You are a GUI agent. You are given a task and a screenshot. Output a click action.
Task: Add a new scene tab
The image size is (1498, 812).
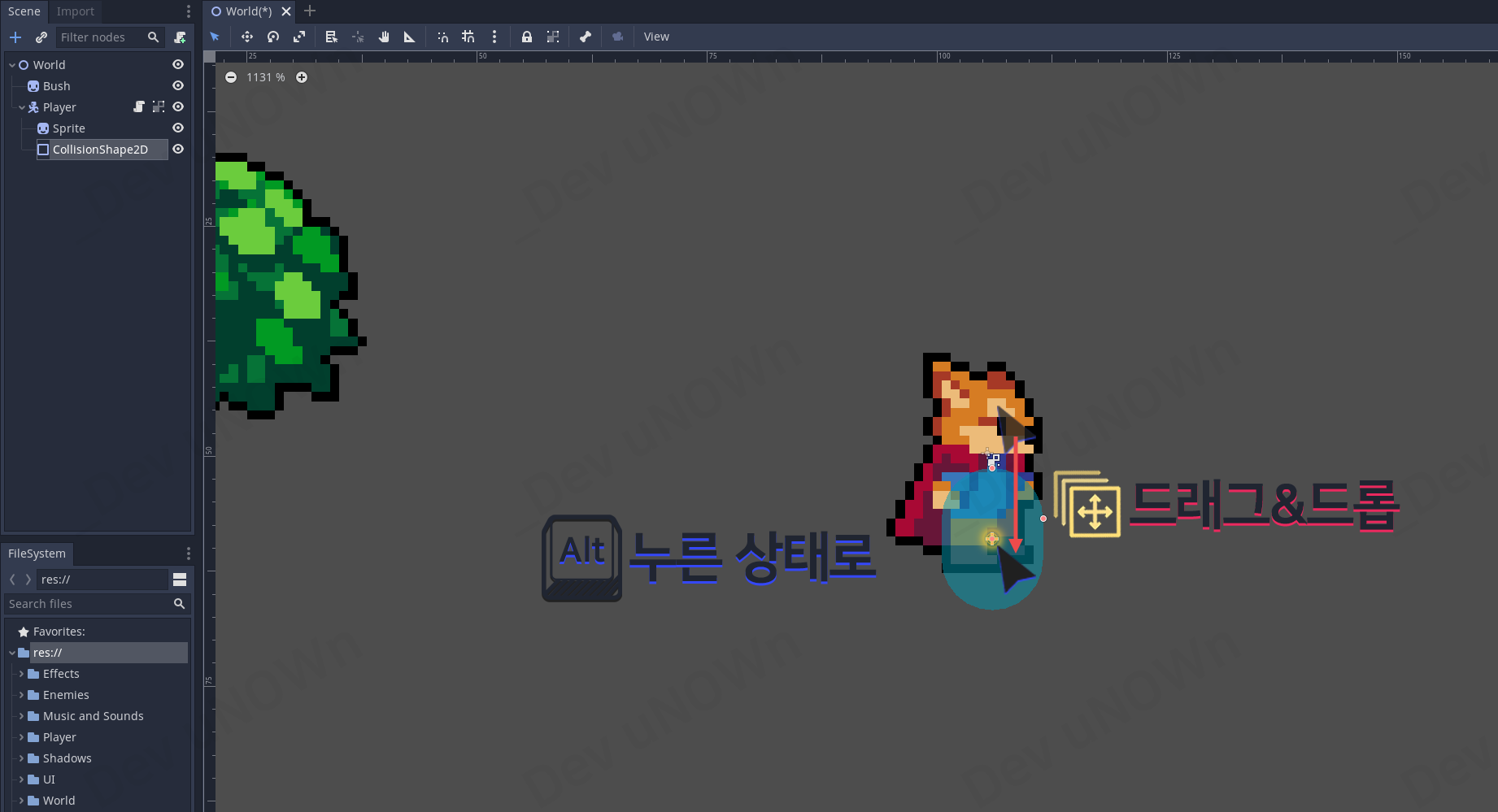pos(310,11)
